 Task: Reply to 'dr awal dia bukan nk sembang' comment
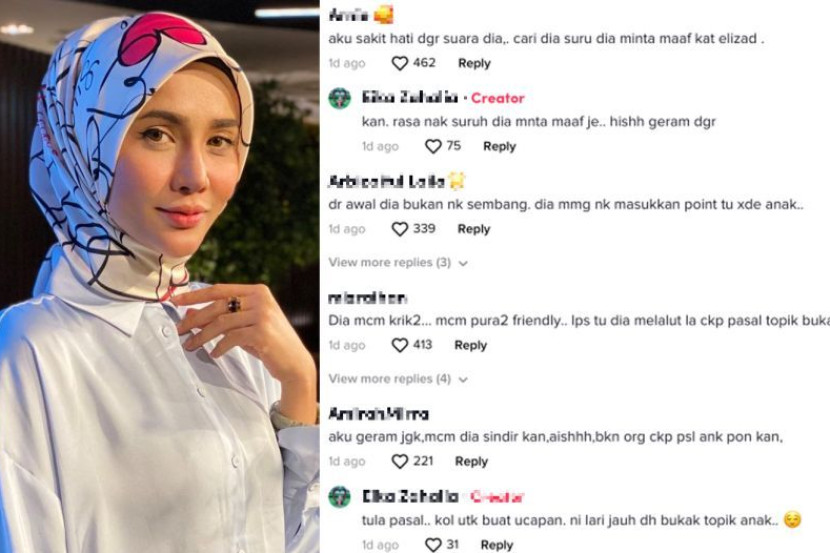474,229
